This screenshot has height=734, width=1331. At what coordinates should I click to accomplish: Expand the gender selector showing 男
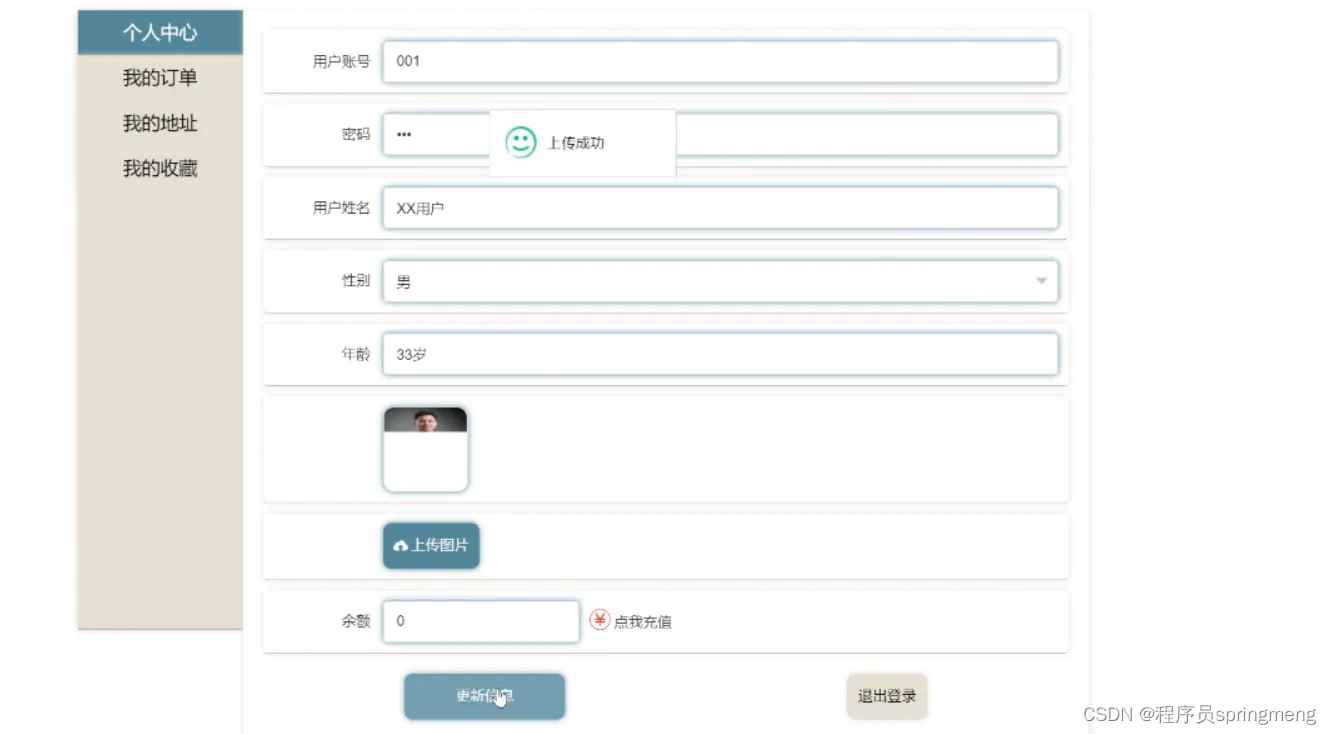[720, 281]
